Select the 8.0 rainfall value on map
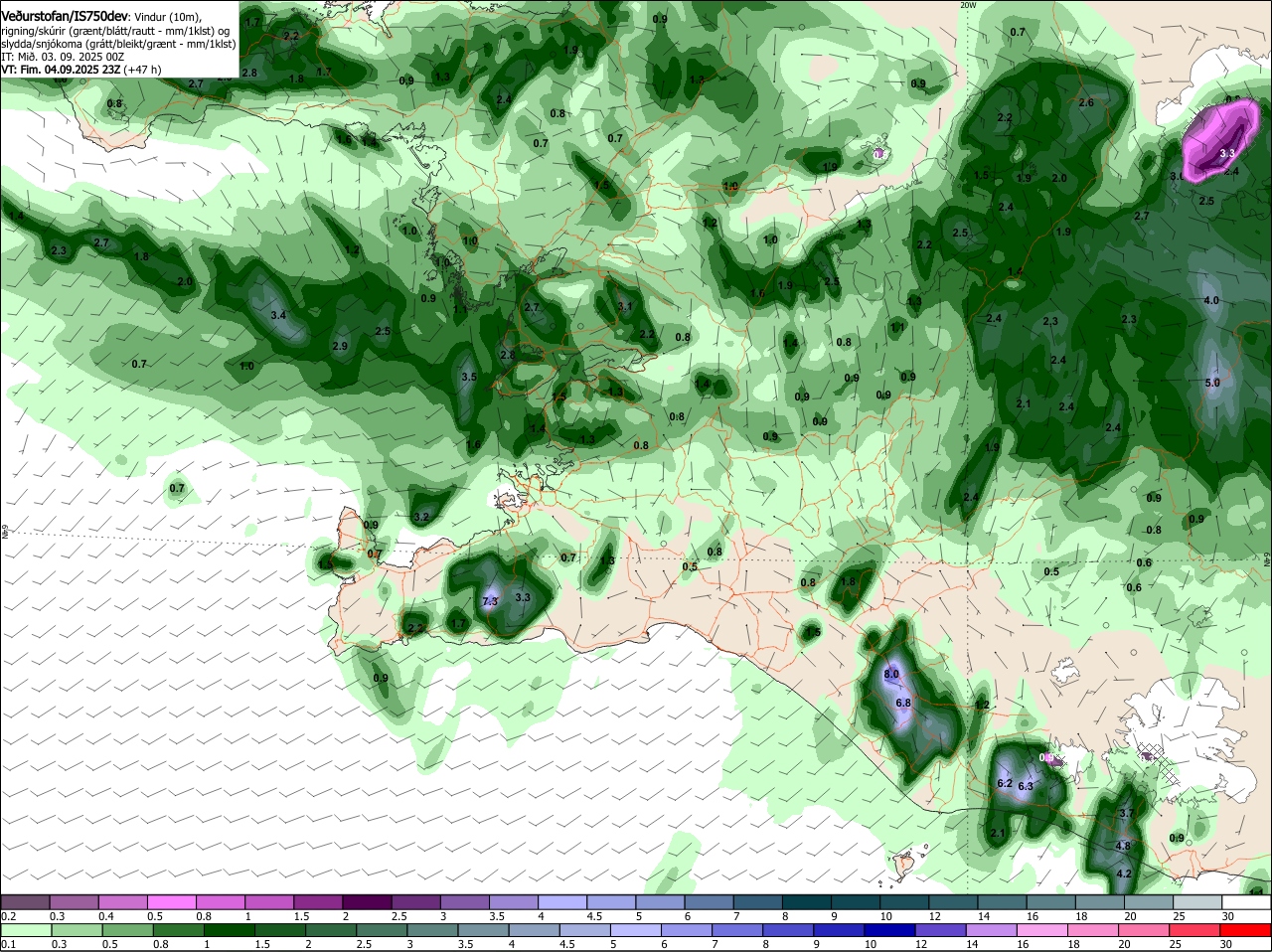The height and width of the screenshot is (952, 1272). (x=891, y=674)
